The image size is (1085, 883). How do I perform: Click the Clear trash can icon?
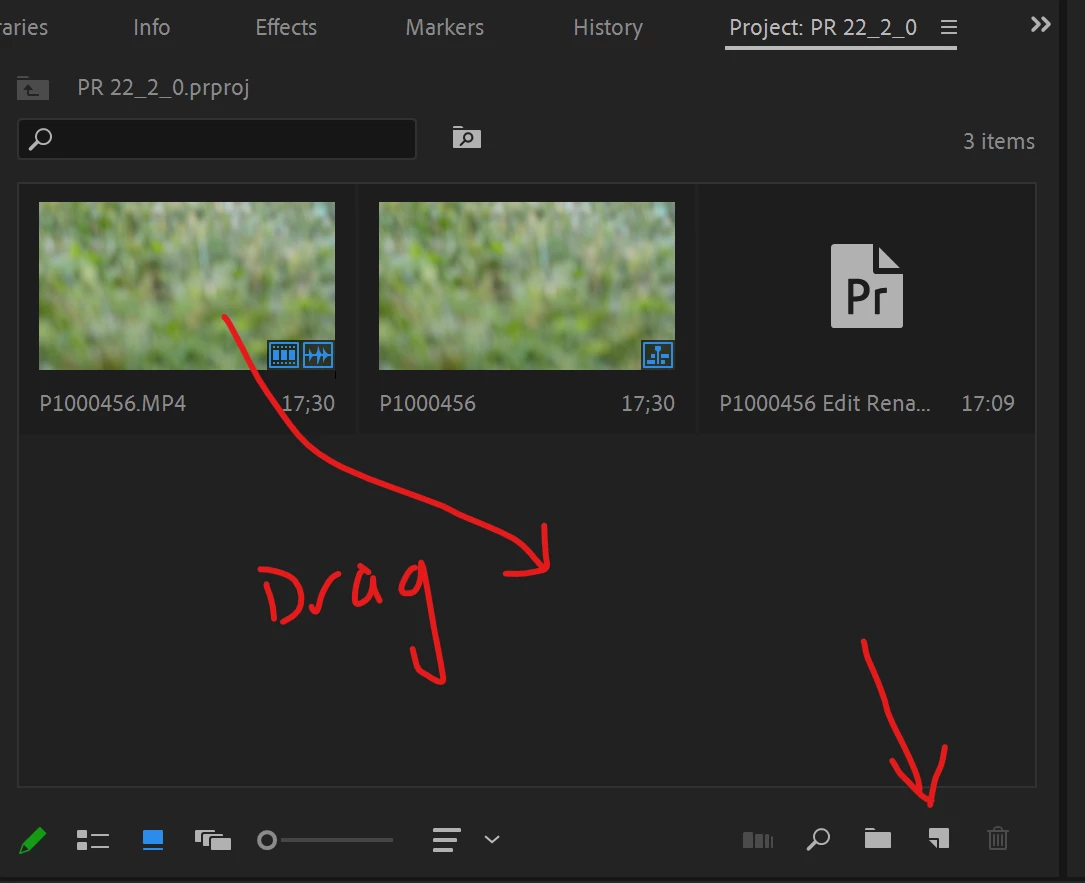[998, 839]
